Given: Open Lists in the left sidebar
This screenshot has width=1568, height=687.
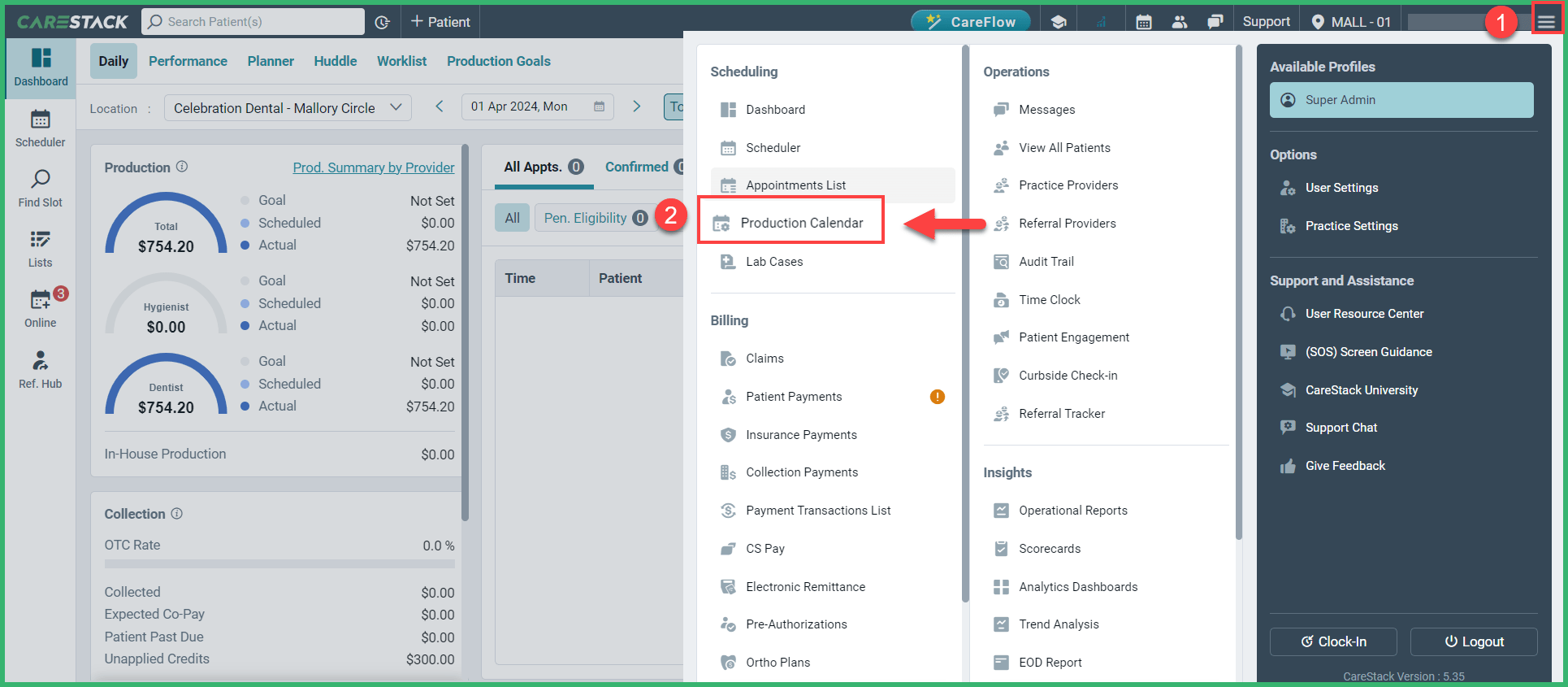Looking at the screenshot, I should pyautogui.click(x=41, y=249).
